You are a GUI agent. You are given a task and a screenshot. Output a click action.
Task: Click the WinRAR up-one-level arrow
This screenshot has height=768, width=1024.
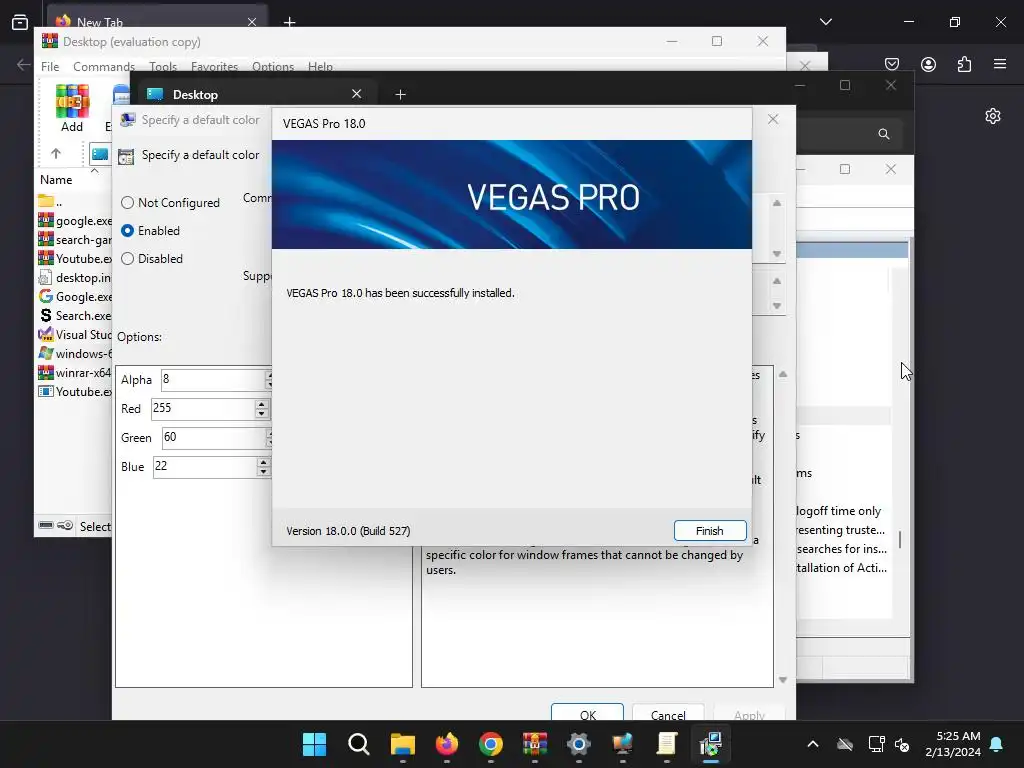(x=56, y=153)
